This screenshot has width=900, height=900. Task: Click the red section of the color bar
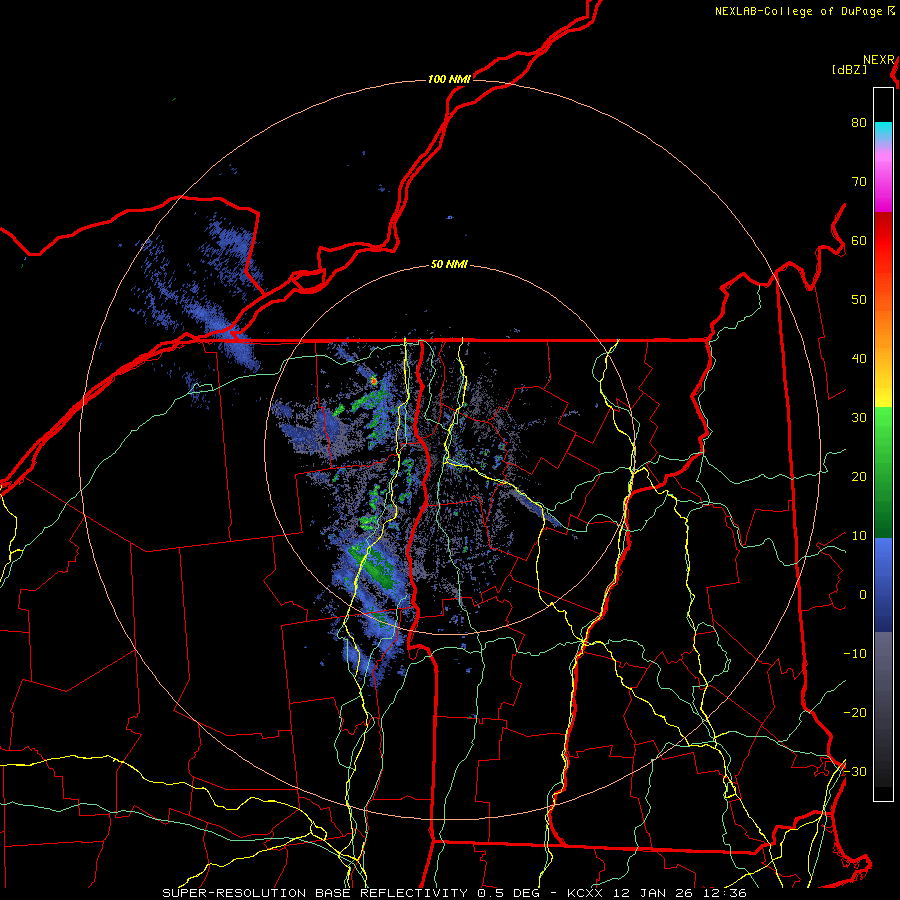[x=883, y=241]
